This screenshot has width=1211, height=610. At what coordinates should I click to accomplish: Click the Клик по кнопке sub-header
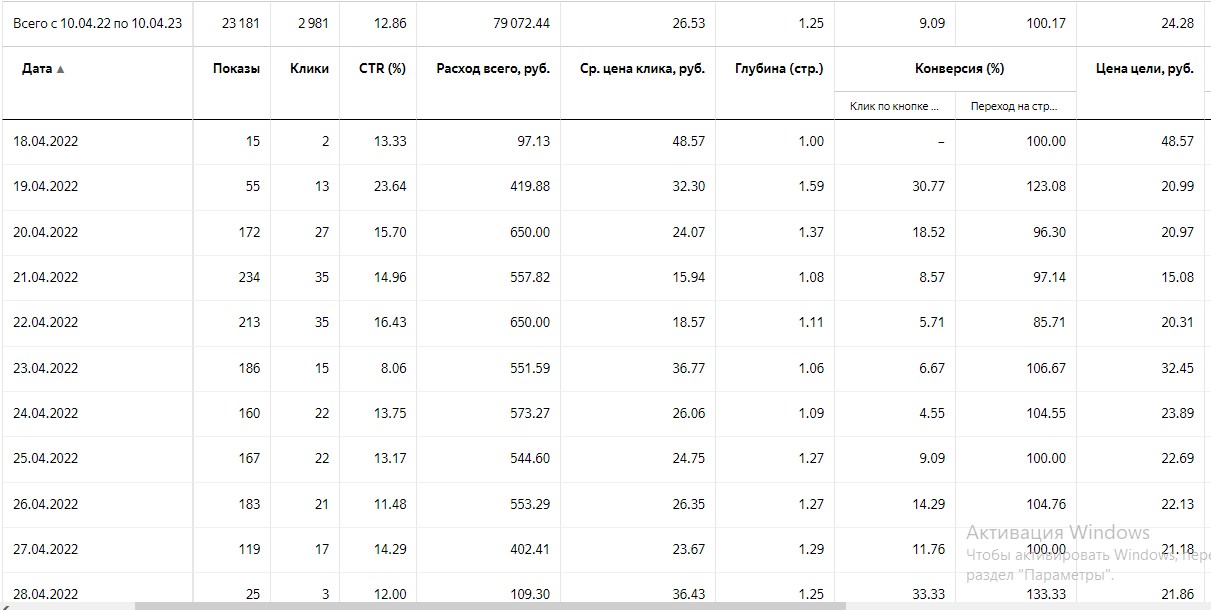(x=894, y=106)
